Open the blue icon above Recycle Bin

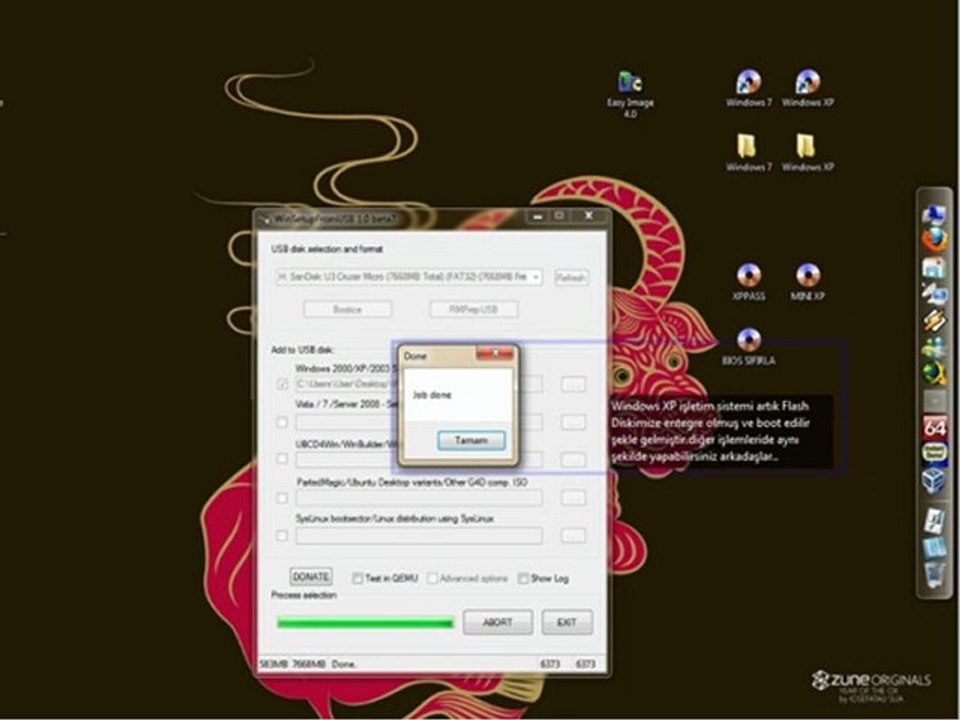[934, 547]
